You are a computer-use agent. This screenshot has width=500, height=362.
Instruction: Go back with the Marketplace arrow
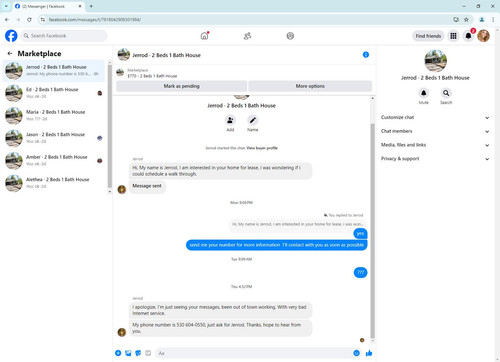click(10, 53)
